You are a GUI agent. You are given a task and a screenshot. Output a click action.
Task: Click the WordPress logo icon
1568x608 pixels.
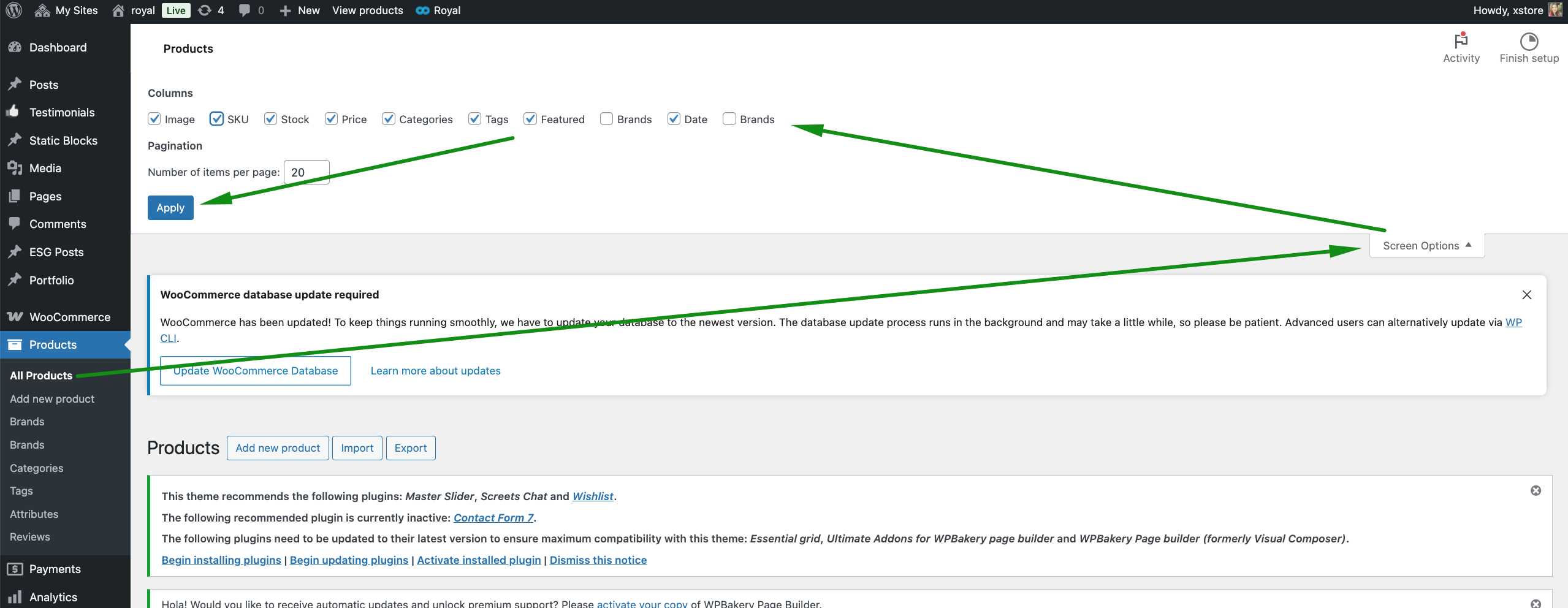[14, 10]
